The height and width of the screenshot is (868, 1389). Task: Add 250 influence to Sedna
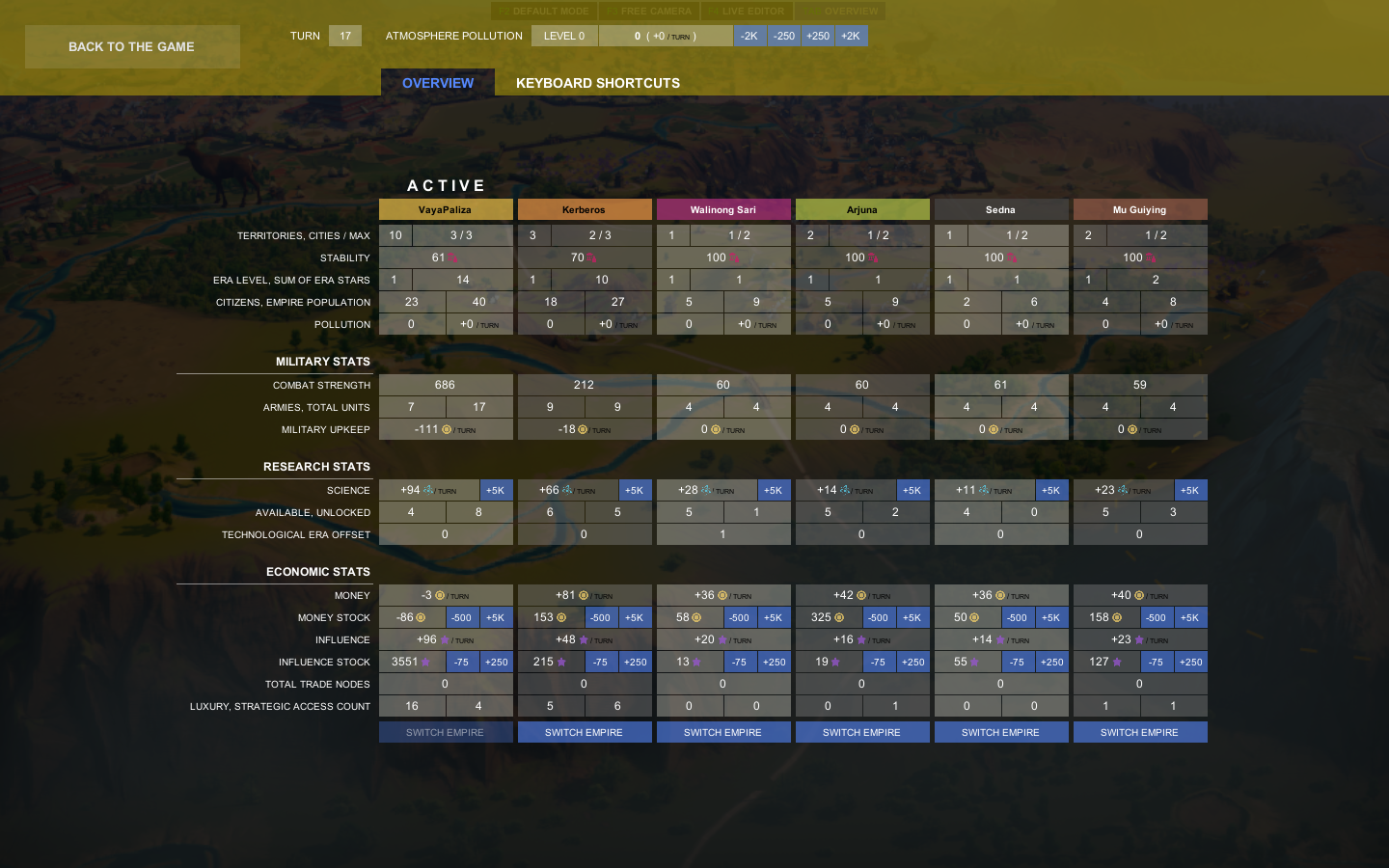coord(1051,662)
